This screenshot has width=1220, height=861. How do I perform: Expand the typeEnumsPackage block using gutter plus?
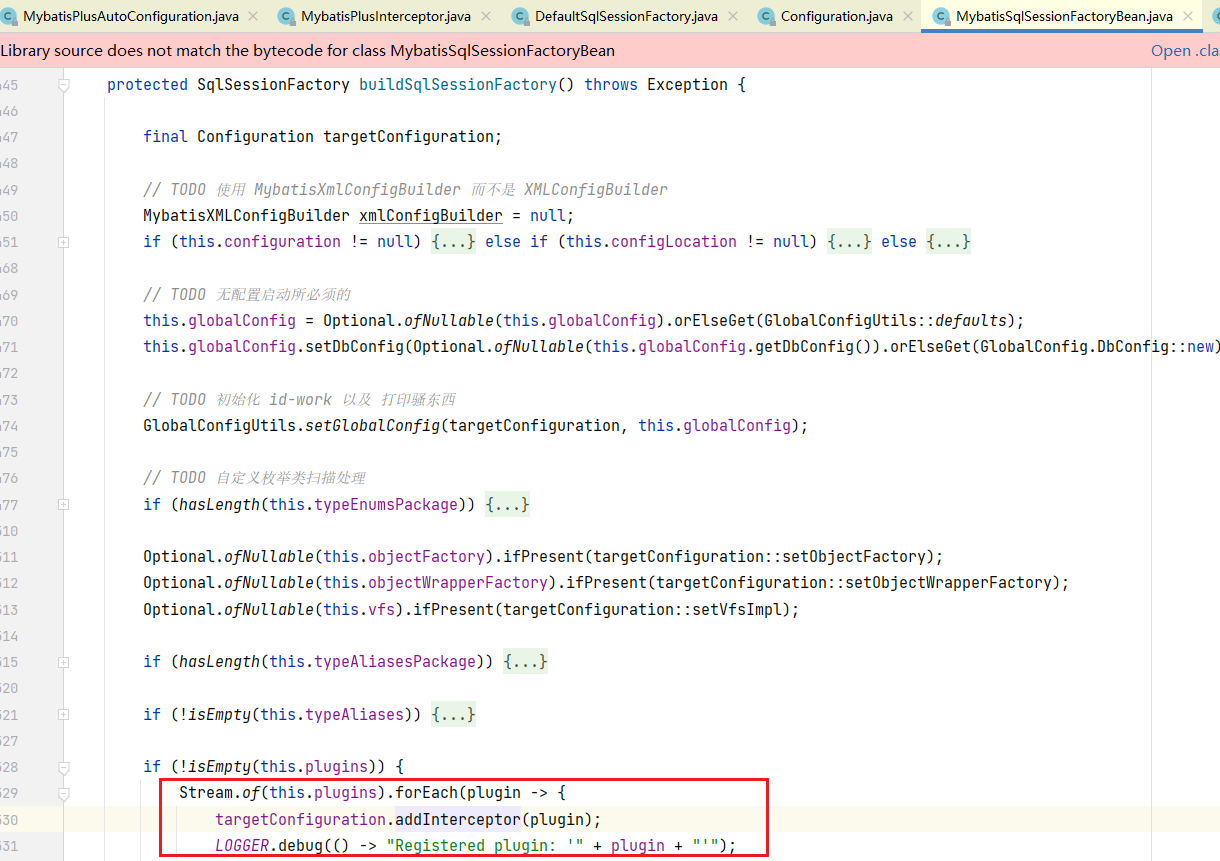coord(64,505)
